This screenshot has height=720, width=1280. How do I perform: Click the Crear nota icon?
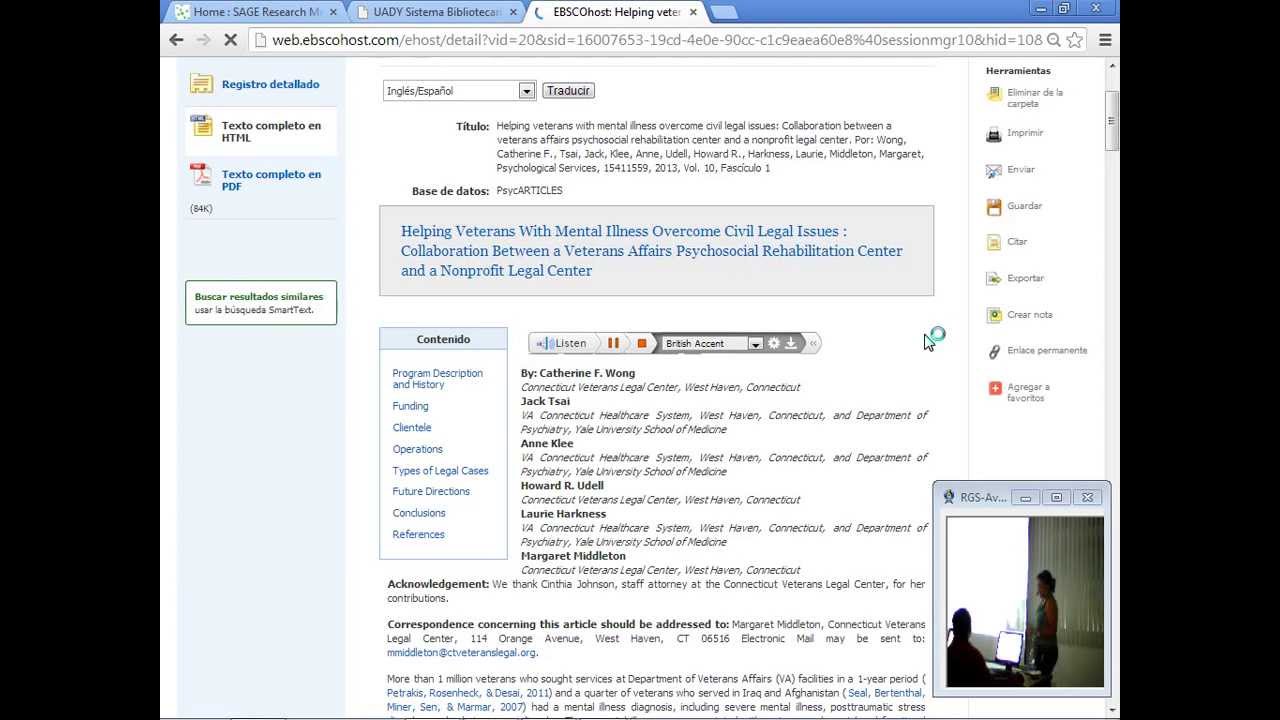coord(994,315)
